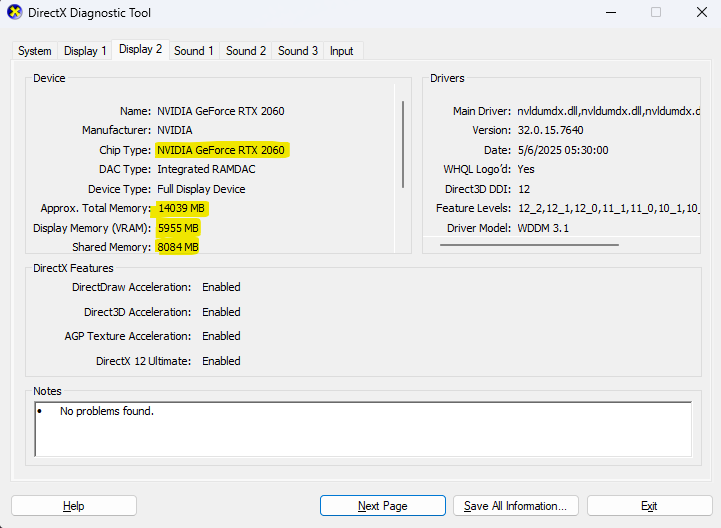Click the Exit button
The width and height of the screenshot is (721, 528).
tap(649, 506)
